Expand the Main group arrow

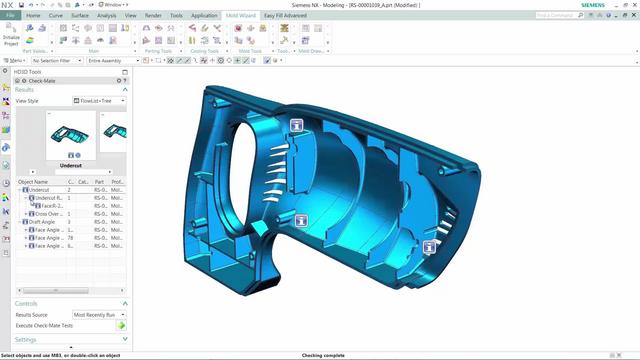(135, 51)
